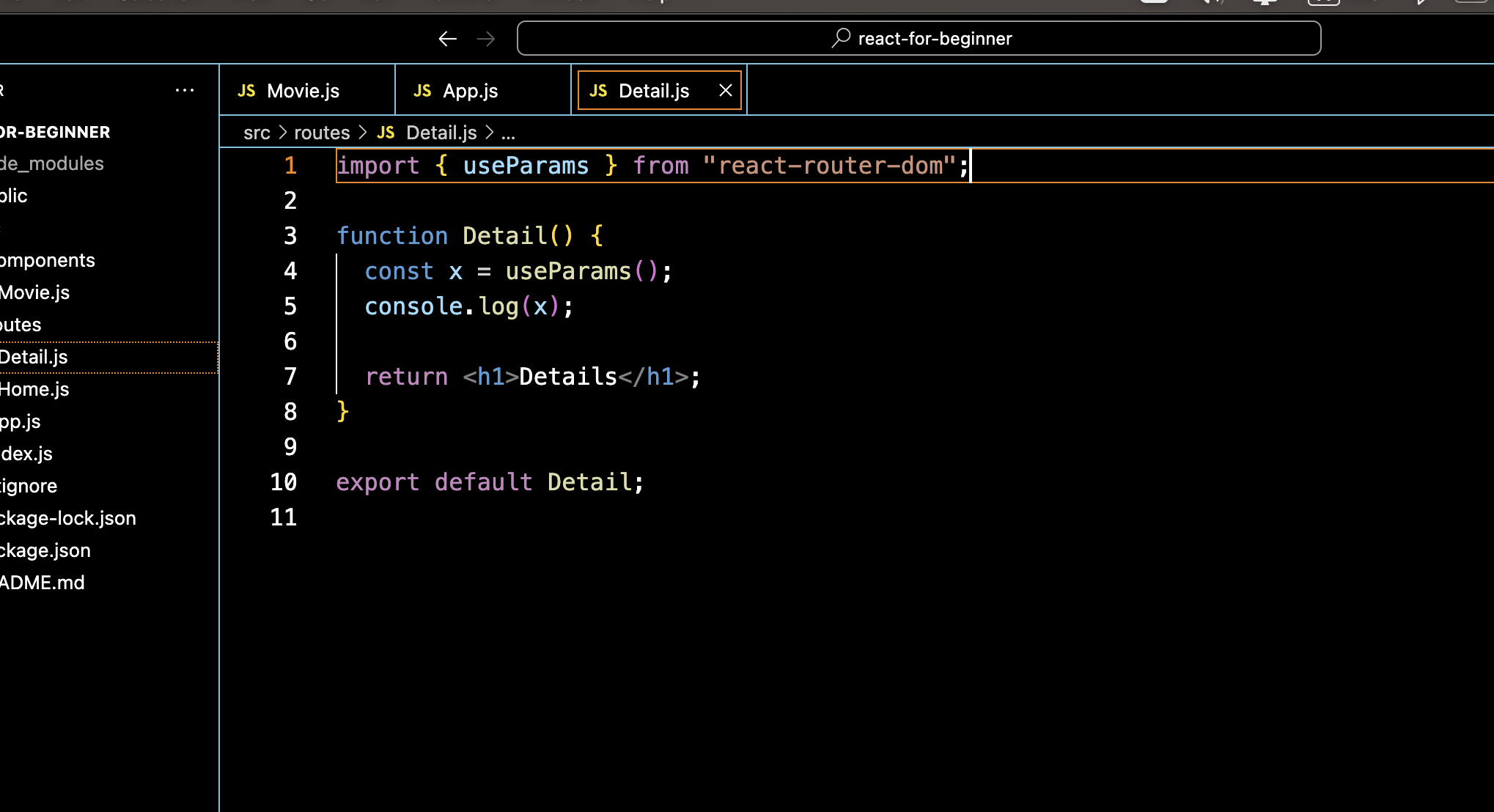Screen dimensions: 1494x812
Task: Open Home.js in the explorer
Action: (34, 389)
